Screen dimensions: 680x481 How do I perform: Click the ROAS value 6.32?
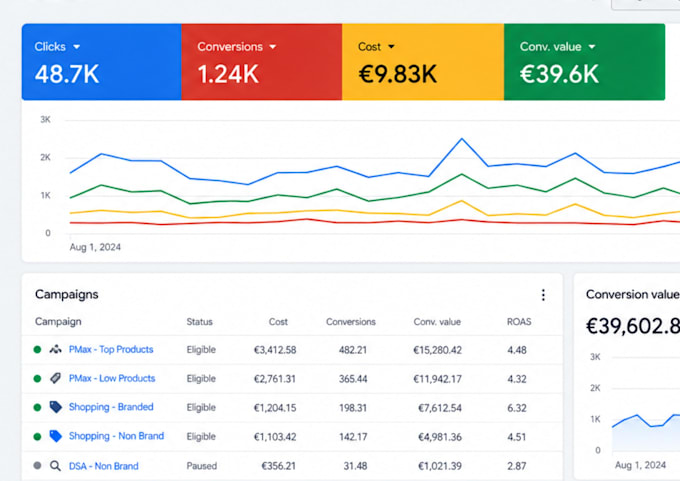point(517,408)
